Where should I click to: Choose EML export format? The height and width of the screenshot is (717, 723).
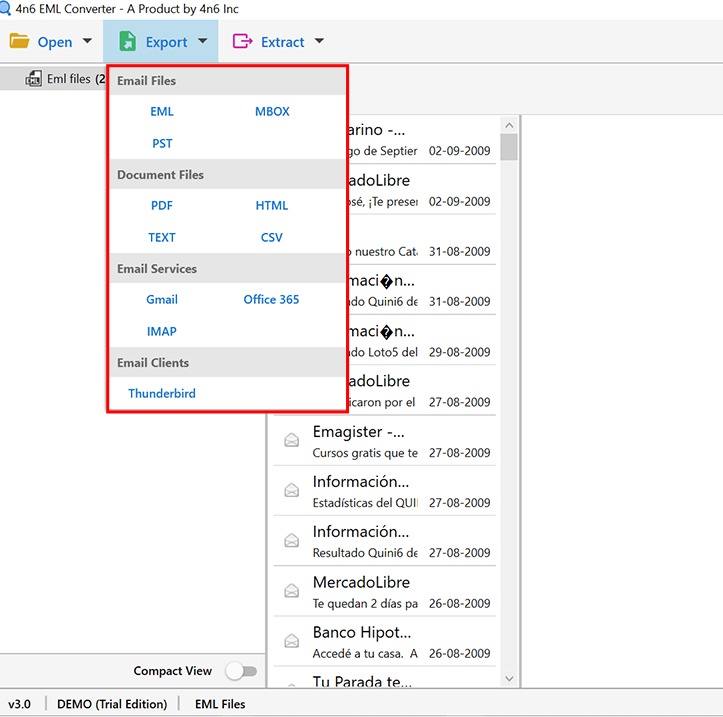click(x=162, y=112)
